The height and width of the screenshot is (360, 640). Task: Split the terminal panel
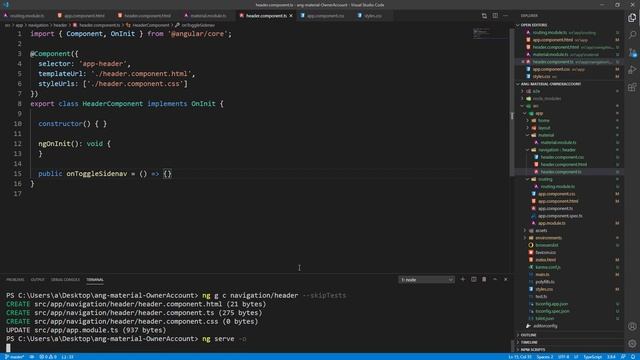pos(473,280)
